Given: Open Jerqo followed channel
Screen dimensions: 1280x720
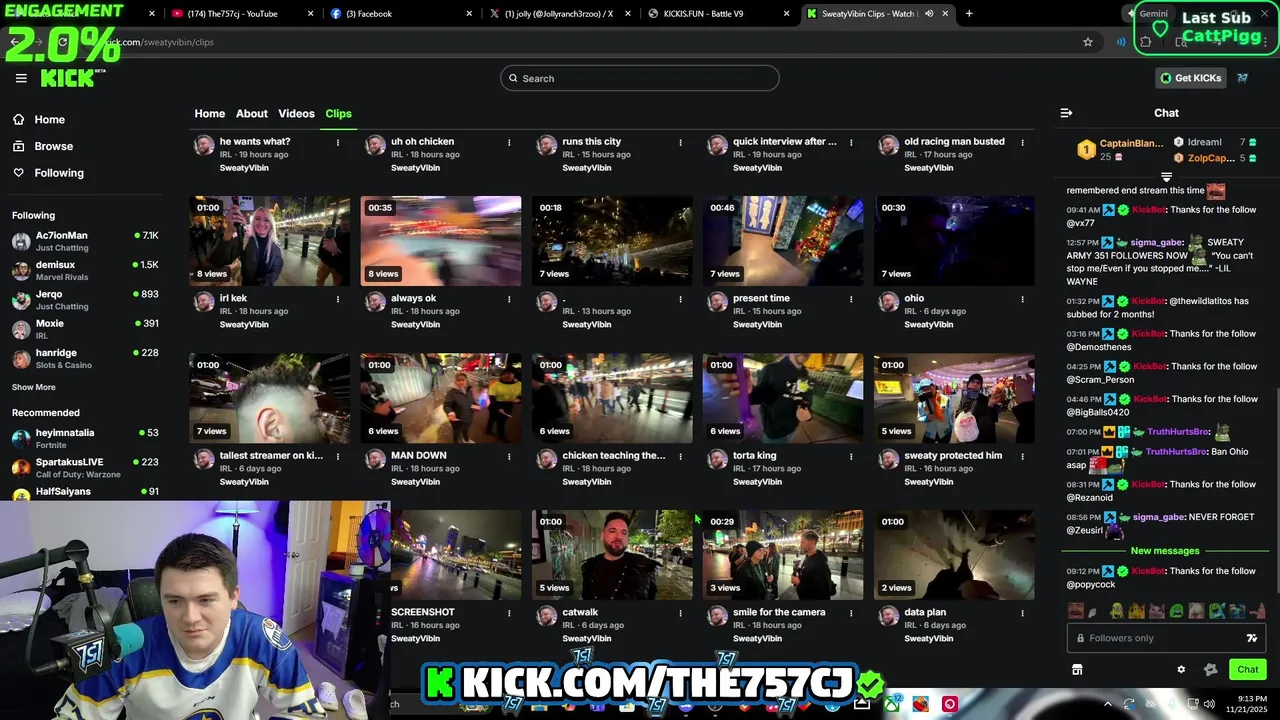Looking at the screenshot, I should point(85,299).
